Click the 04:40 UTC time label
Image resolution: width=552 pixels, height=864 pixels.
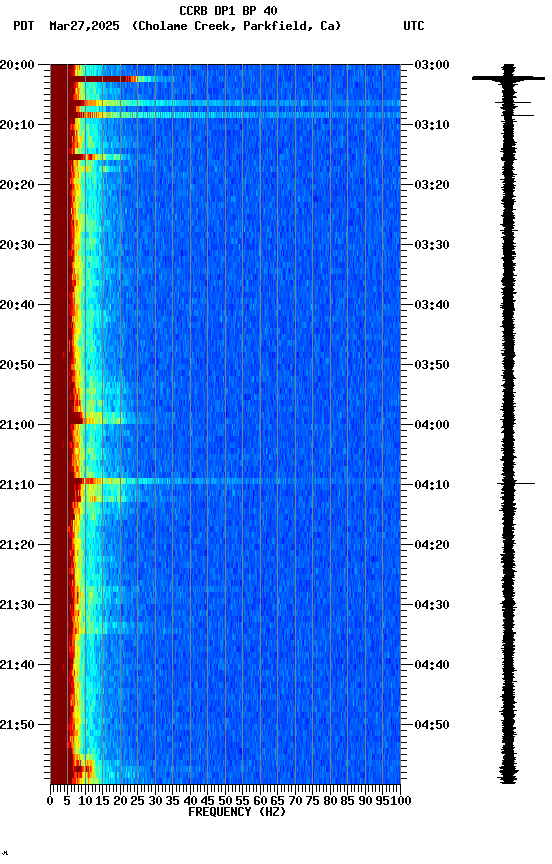[x=432, y=666]
